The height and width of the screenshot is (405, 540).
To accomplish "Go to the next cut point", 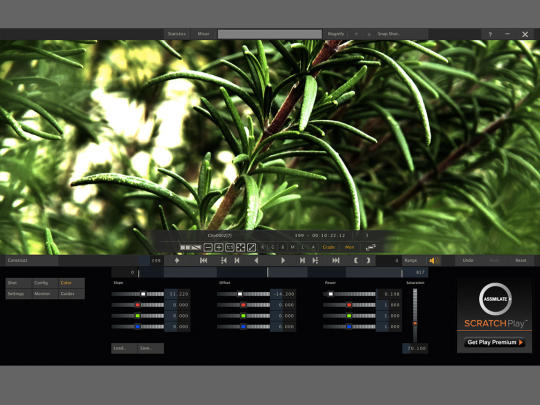I will tap(315, 261).
